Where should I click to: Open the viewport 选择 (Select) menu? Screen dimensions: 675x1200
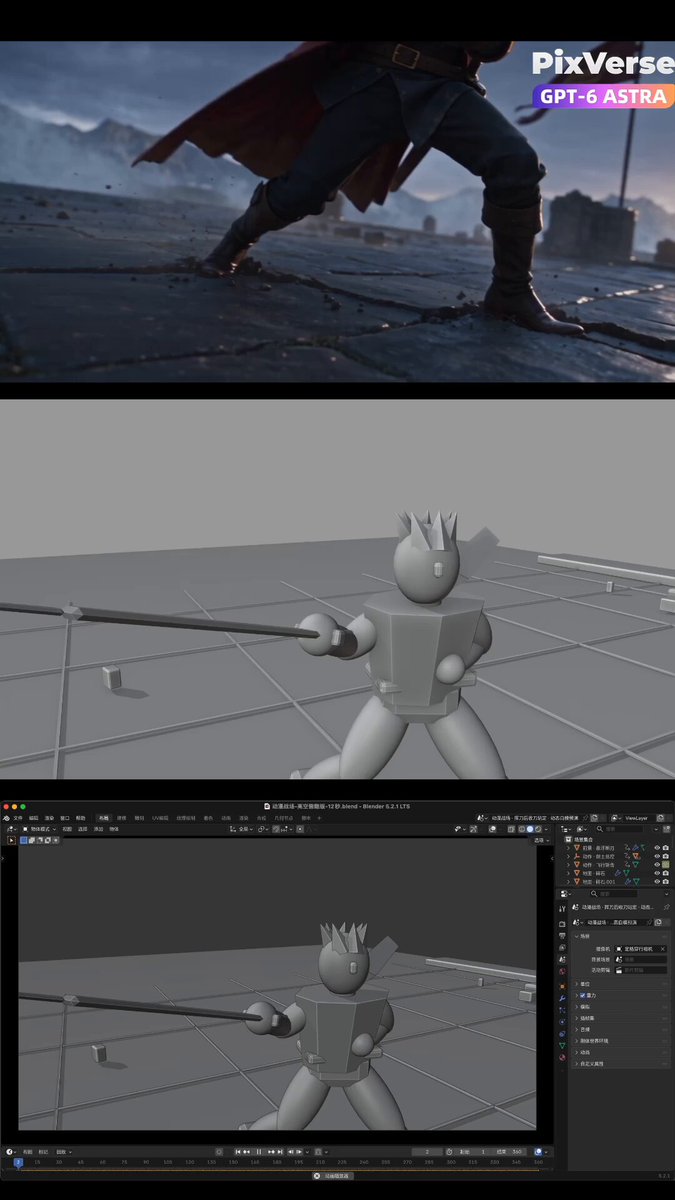(x=82, y=829)
